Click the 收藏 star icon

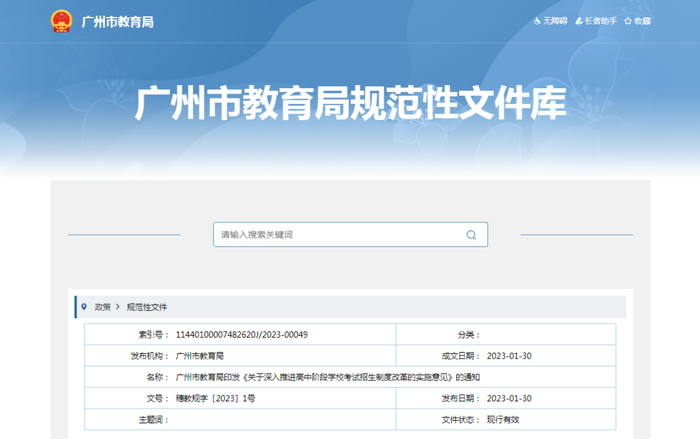pyautogui.click(x=628, y=21)
